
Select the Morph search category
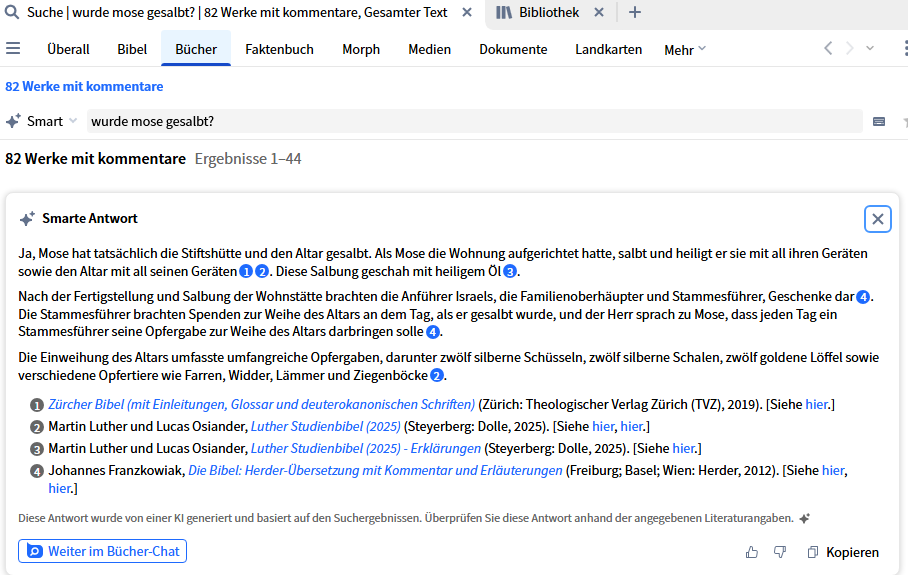pos(361,49)
